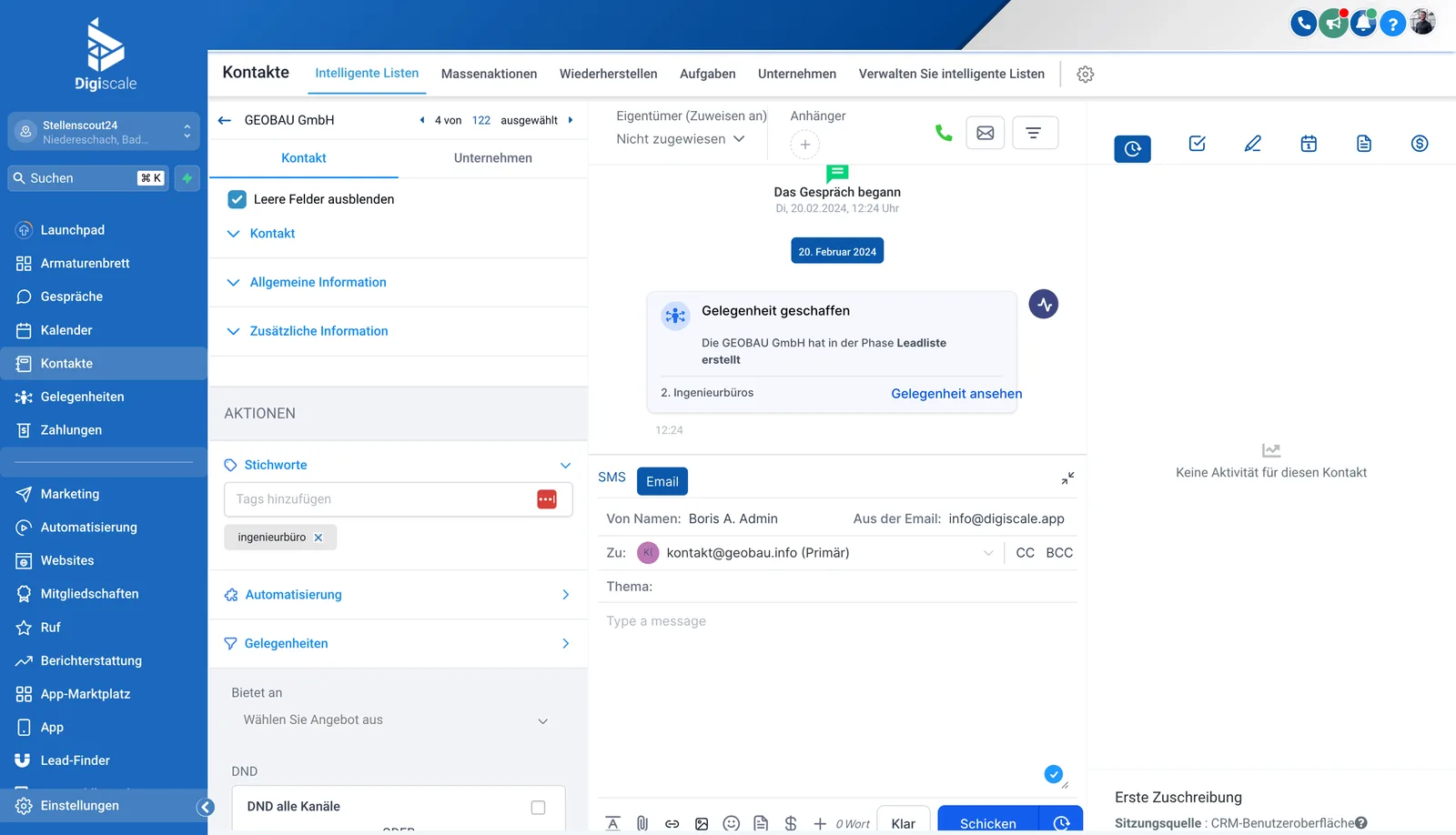Screen dimensions: 1456x835
Task: Collapse the email composer with the shrink icon
Action: (1067, 478)
